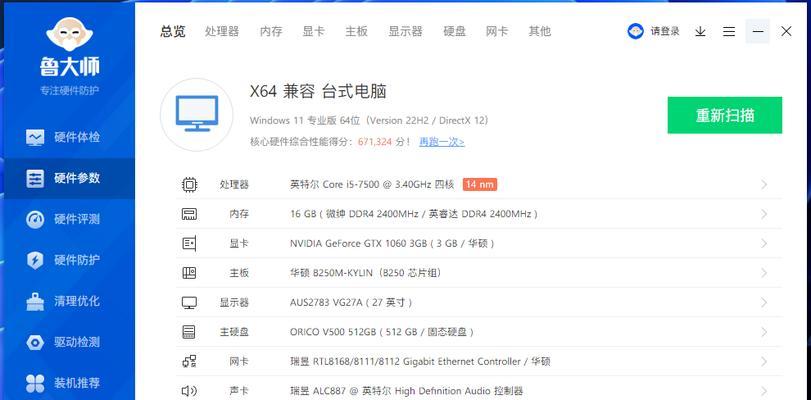811x400 pixels.
Task: Expand the 显示器 VG27A row chevron
Action: pyautogui.click(x=764, y=303)
